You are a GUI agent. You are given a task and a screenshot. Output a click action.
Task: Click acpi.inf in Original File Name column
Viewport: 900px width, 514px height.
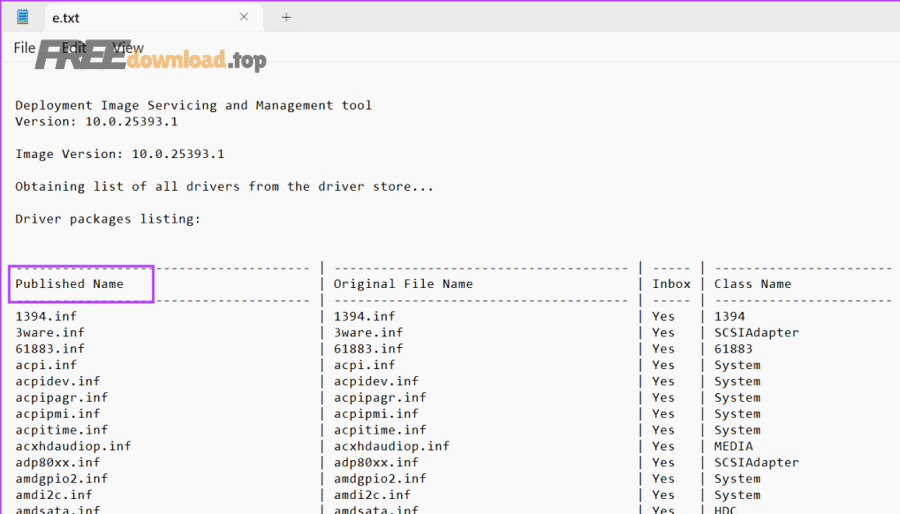point(364,365)
